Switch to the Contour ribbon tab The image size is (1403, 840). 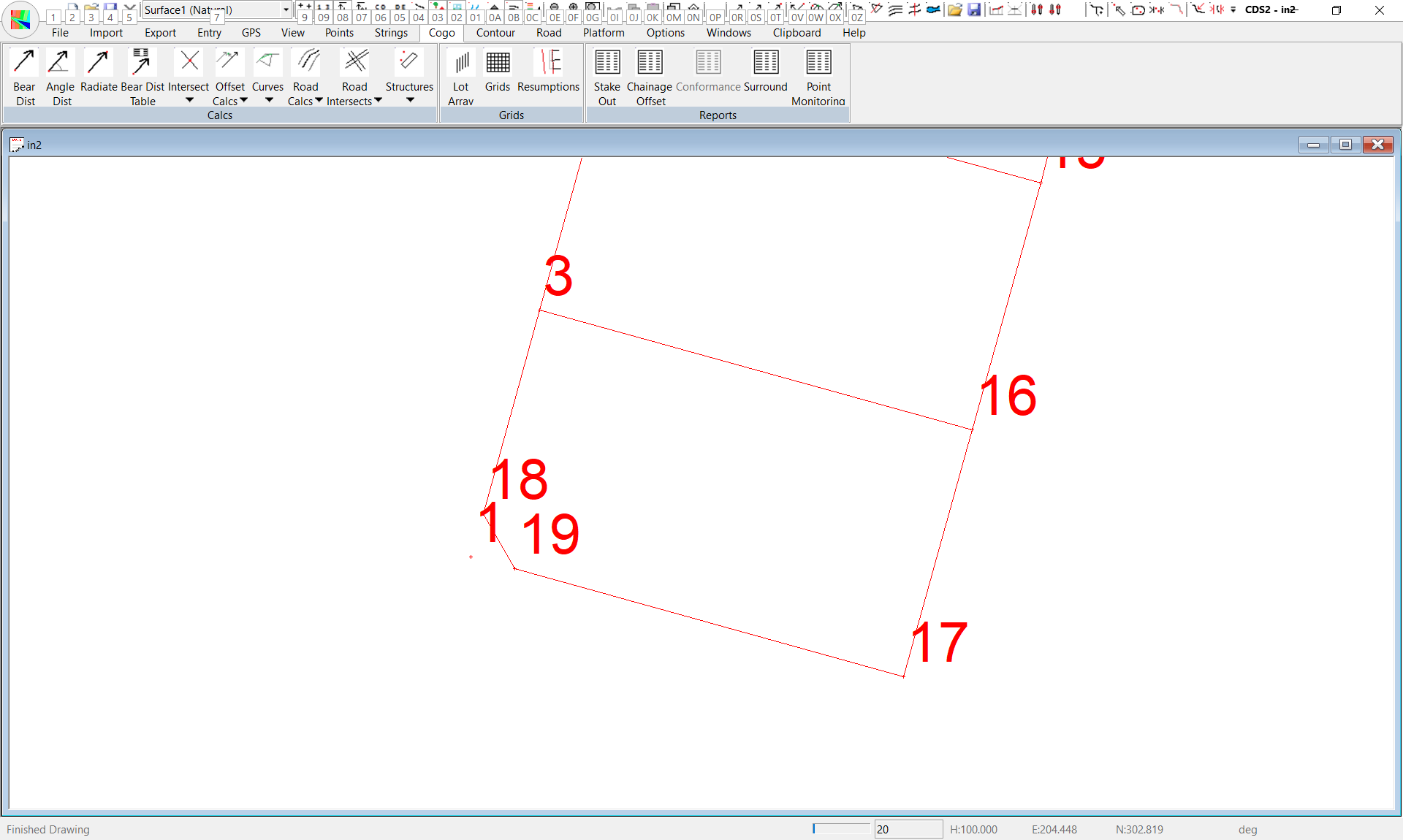click(x=495, y=33)
